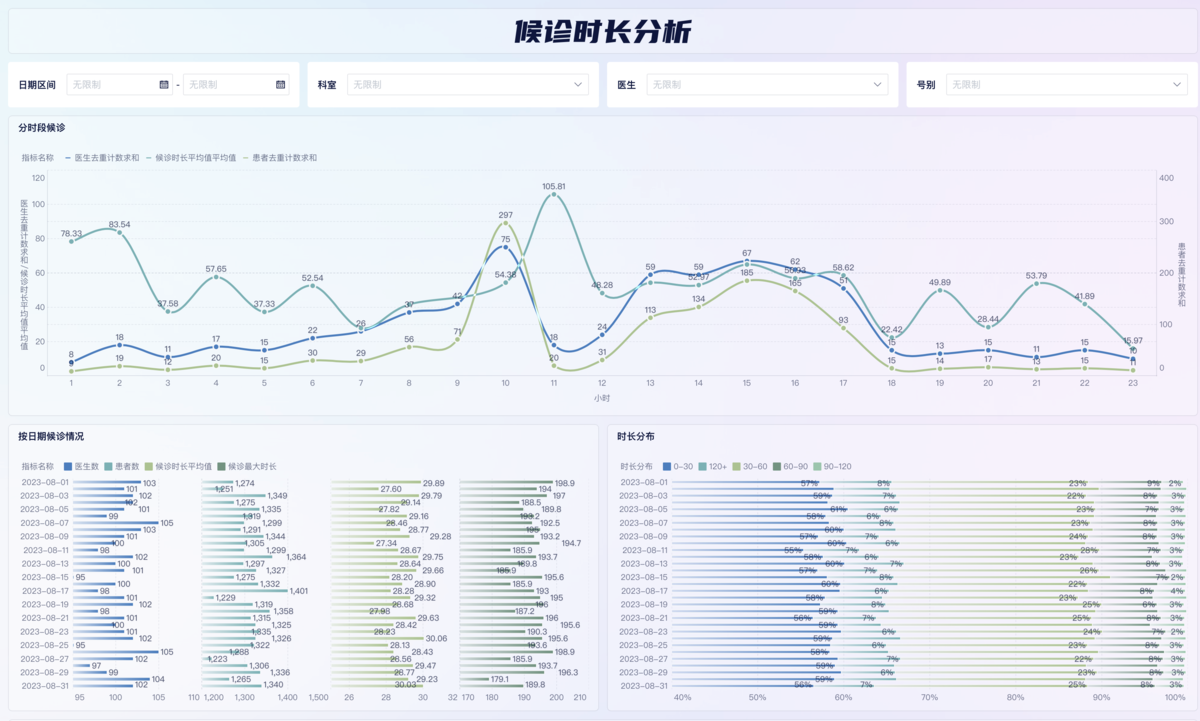Open the start date calendar icon
Image resolution: width=1200 pixels, height=721 pixels.
click(164, 85)
